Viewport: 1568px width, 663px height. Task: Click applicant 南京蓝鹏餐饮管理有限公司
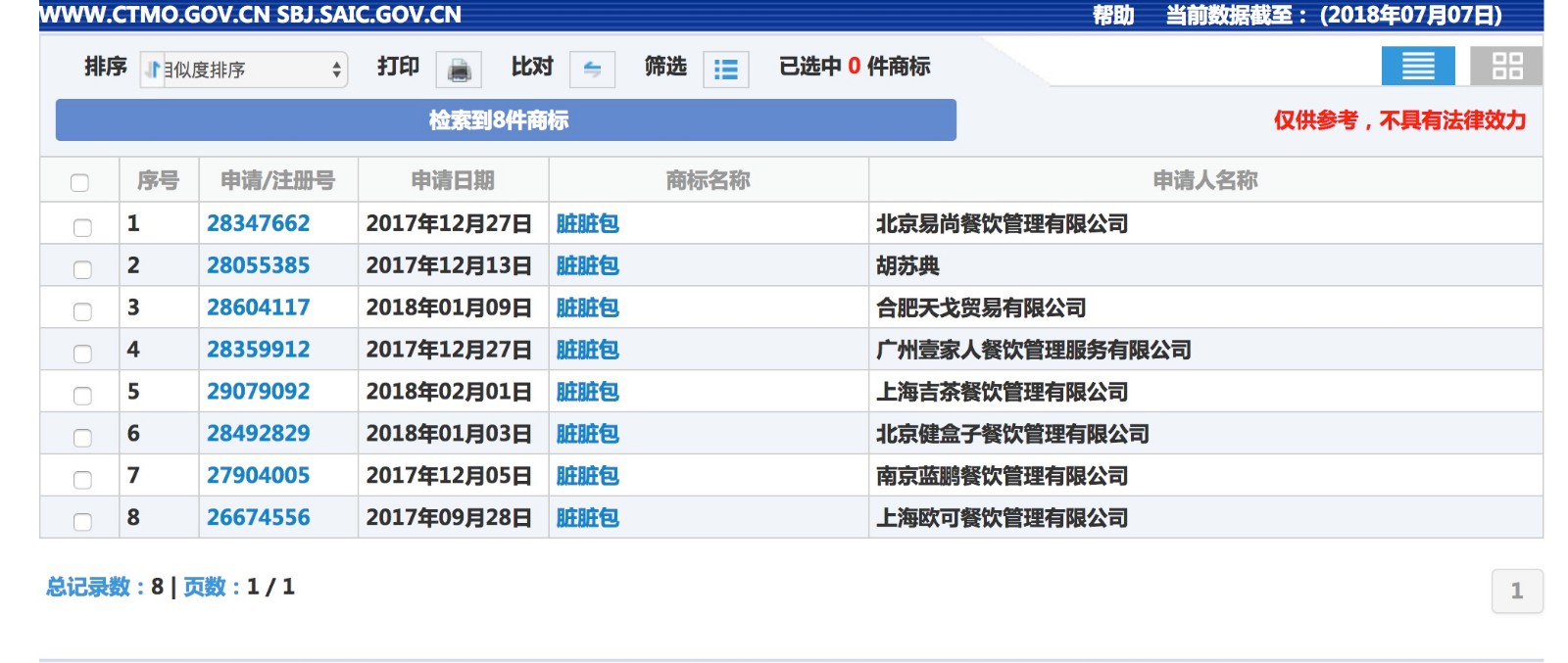(x=1003, y=476)
